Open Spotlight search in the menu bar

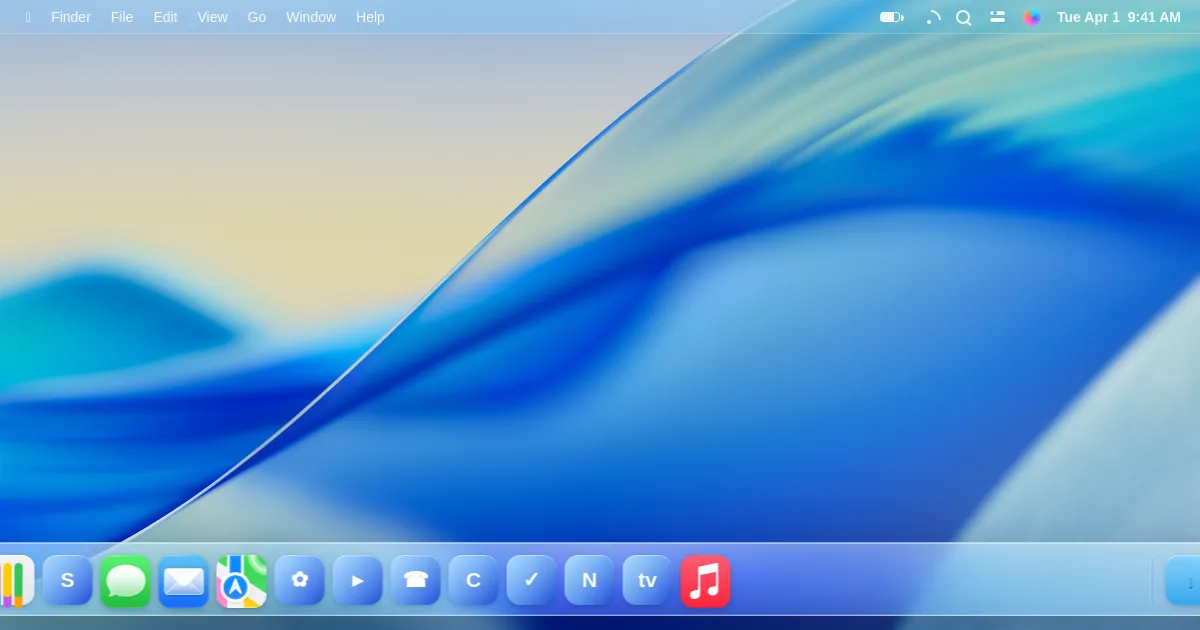coord(963,17)
